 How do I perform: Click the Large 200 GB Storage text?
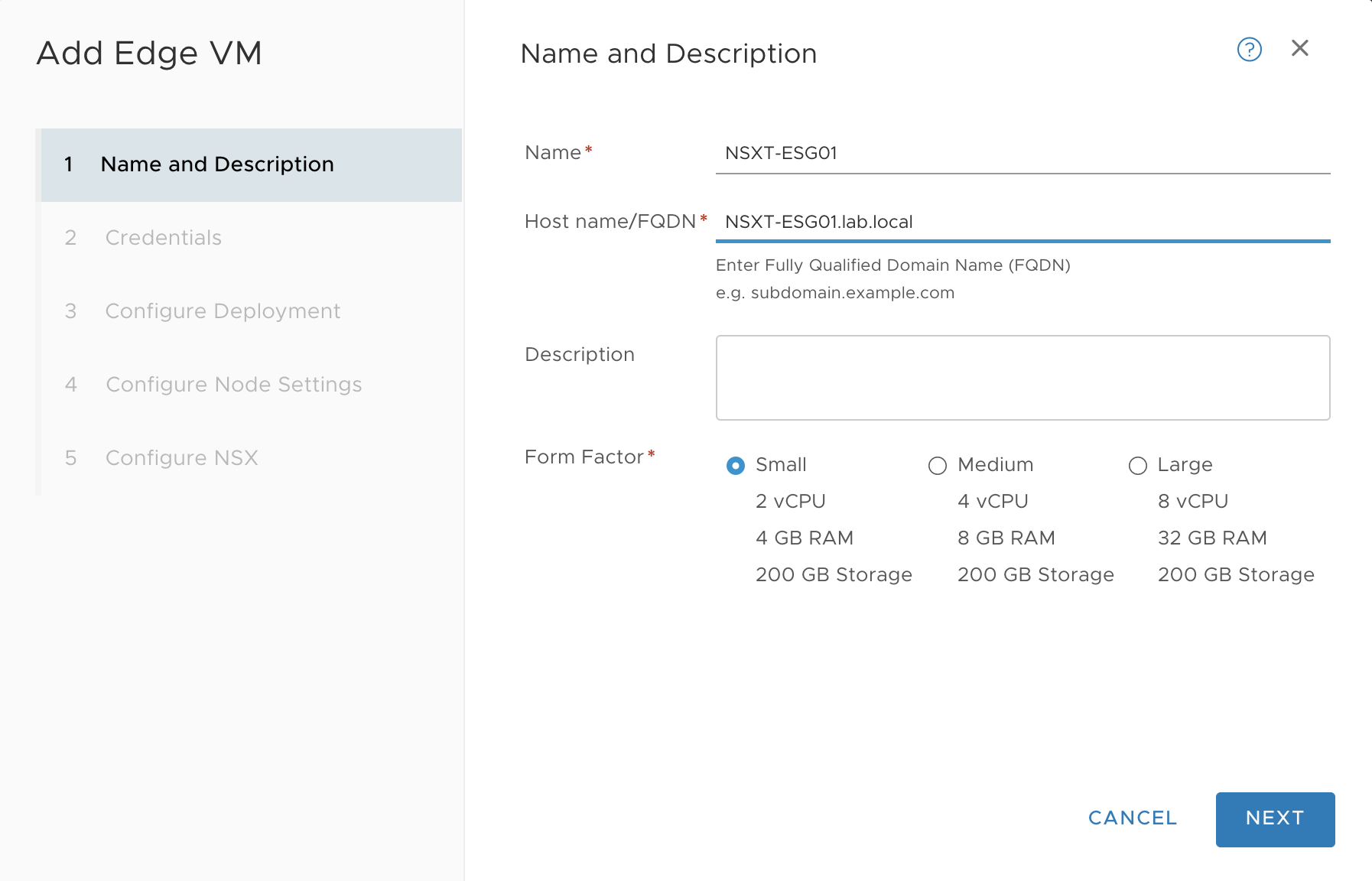point(1236,575)
